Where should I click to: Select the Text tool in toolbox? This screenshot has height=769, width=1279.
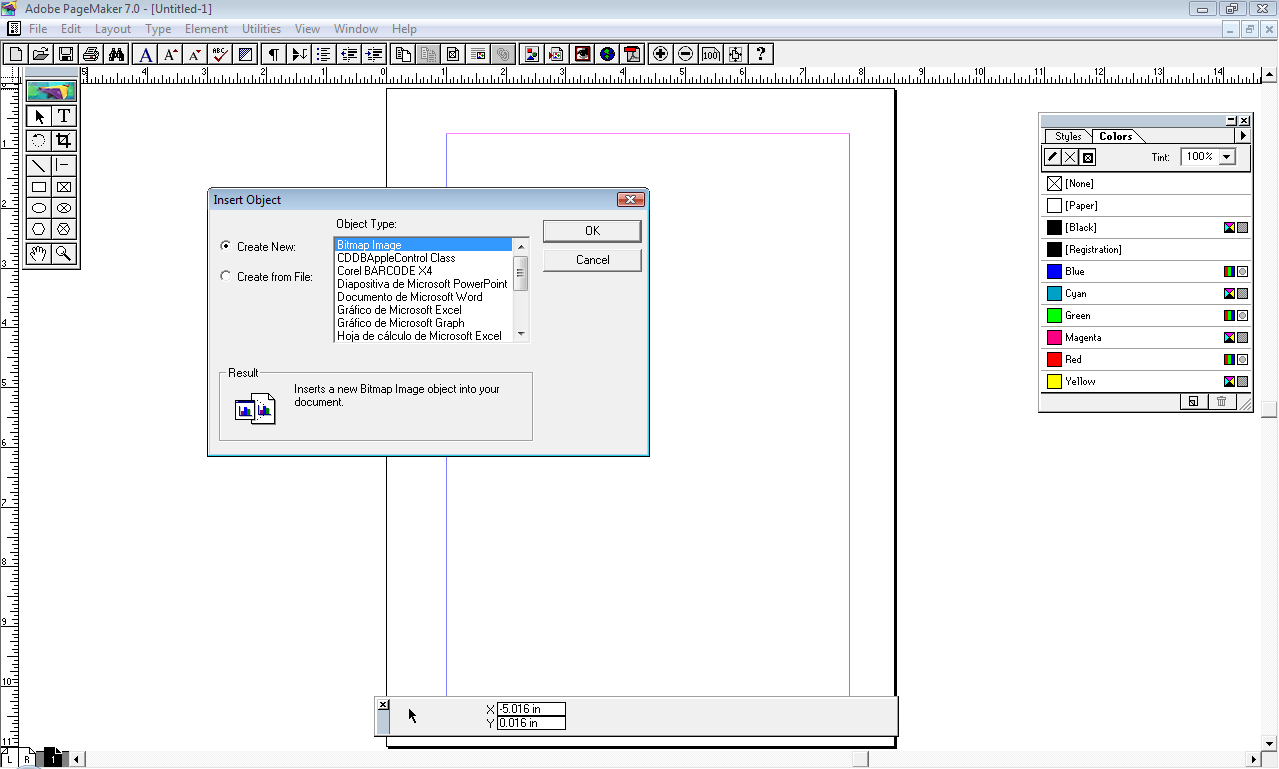pyautogui.click(x=64, y=117)
